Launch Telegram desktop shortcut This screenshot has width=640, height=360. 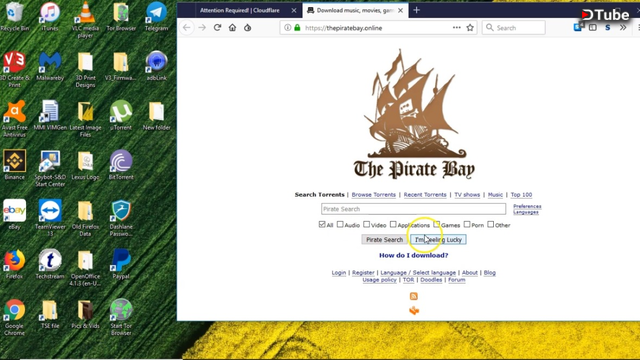pos(156,16)
